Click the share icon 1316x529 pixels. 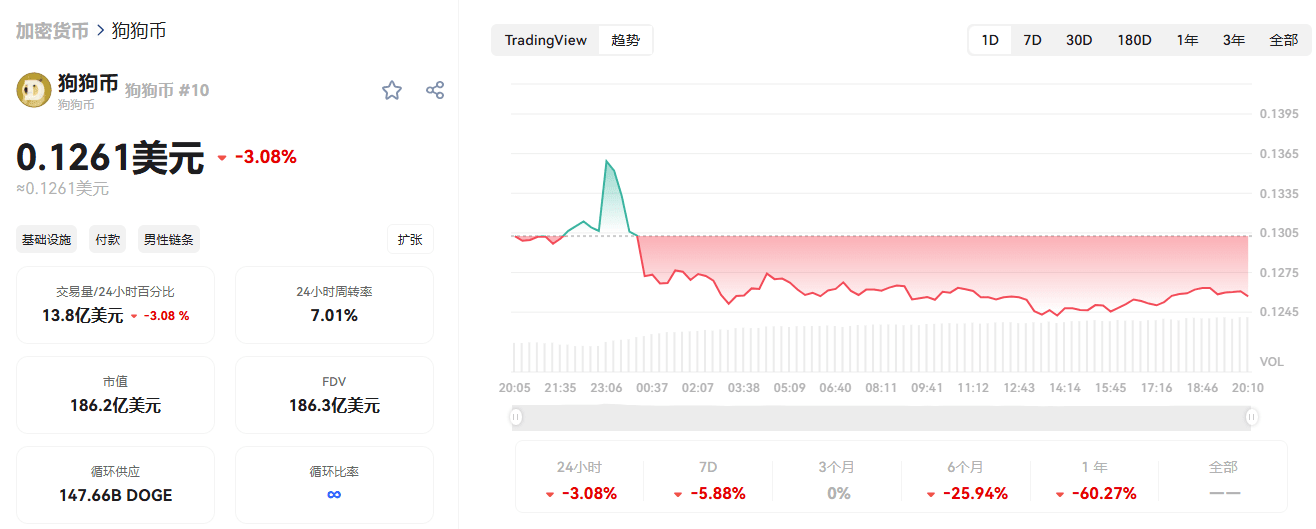click(435, 90)
